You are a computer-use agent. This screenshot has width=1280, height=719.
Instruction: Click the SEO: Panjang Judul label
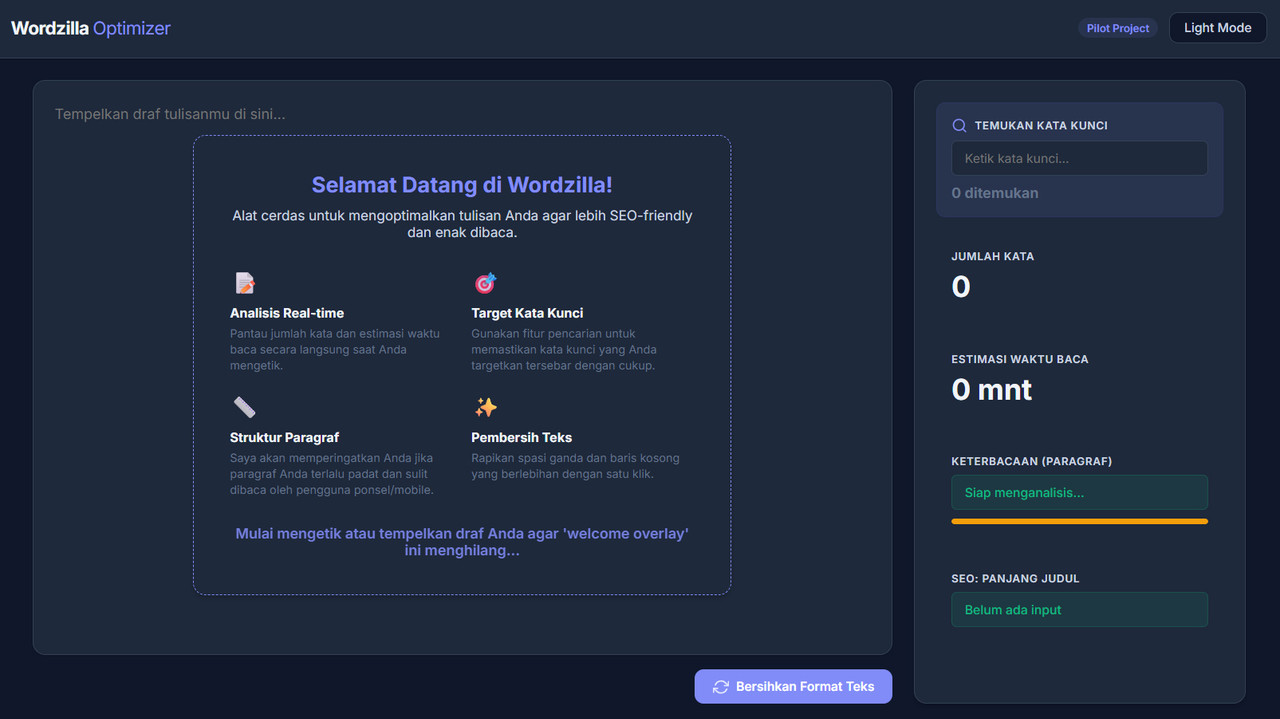tap(1015, 579)
